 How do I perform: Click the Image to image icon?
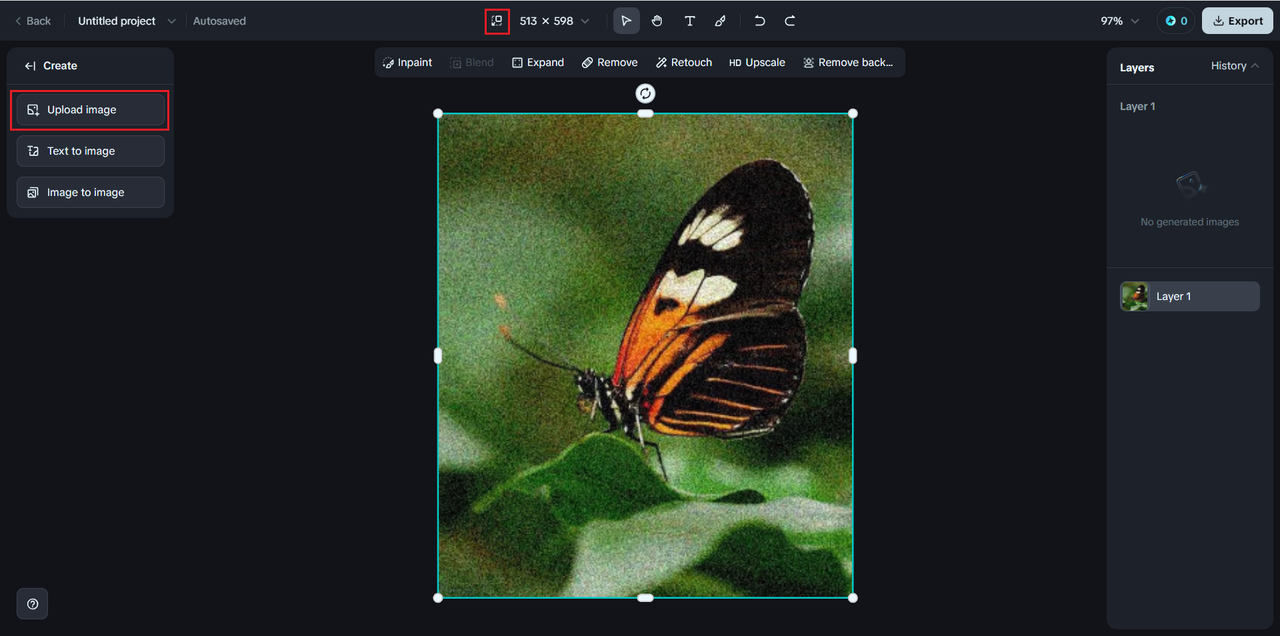tap(33, 192)
